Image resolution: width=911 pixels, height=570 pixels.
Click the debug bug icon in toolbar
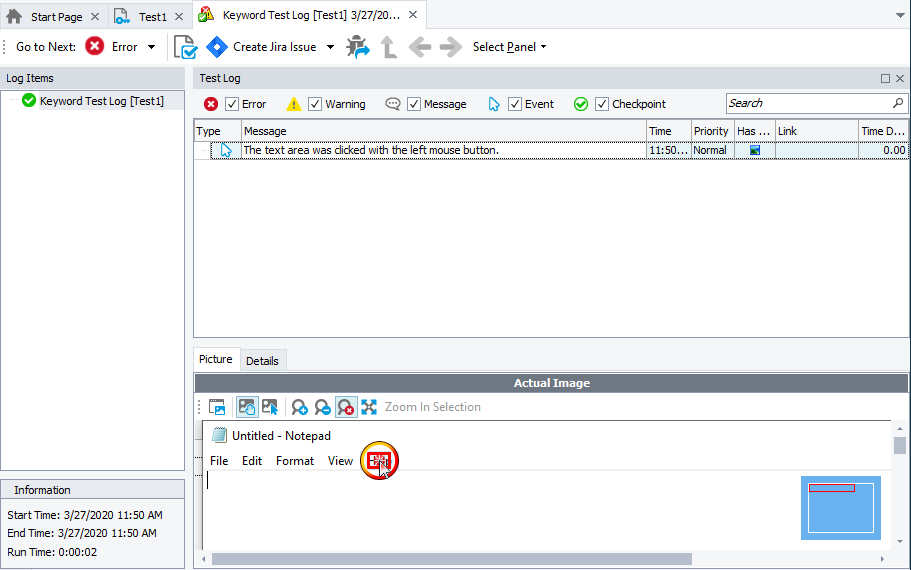pyautogui.click(x=358, y=47)
